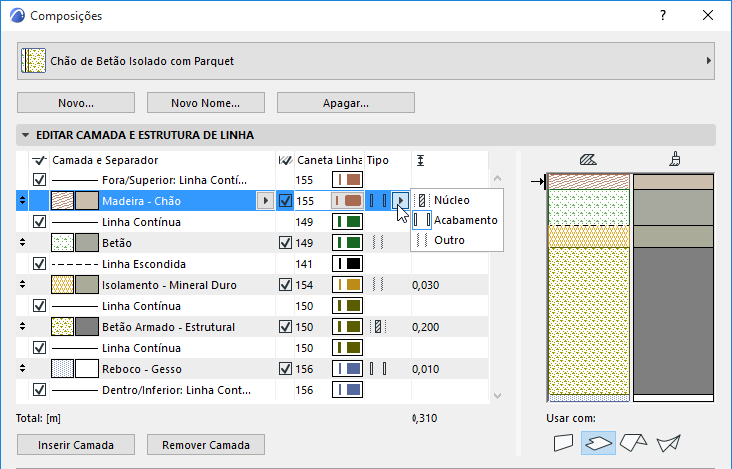Screen dimensions: 732x469
Task: Collapse Editar Camada e Estrutura de Linha panel
Action: [26, 135]
